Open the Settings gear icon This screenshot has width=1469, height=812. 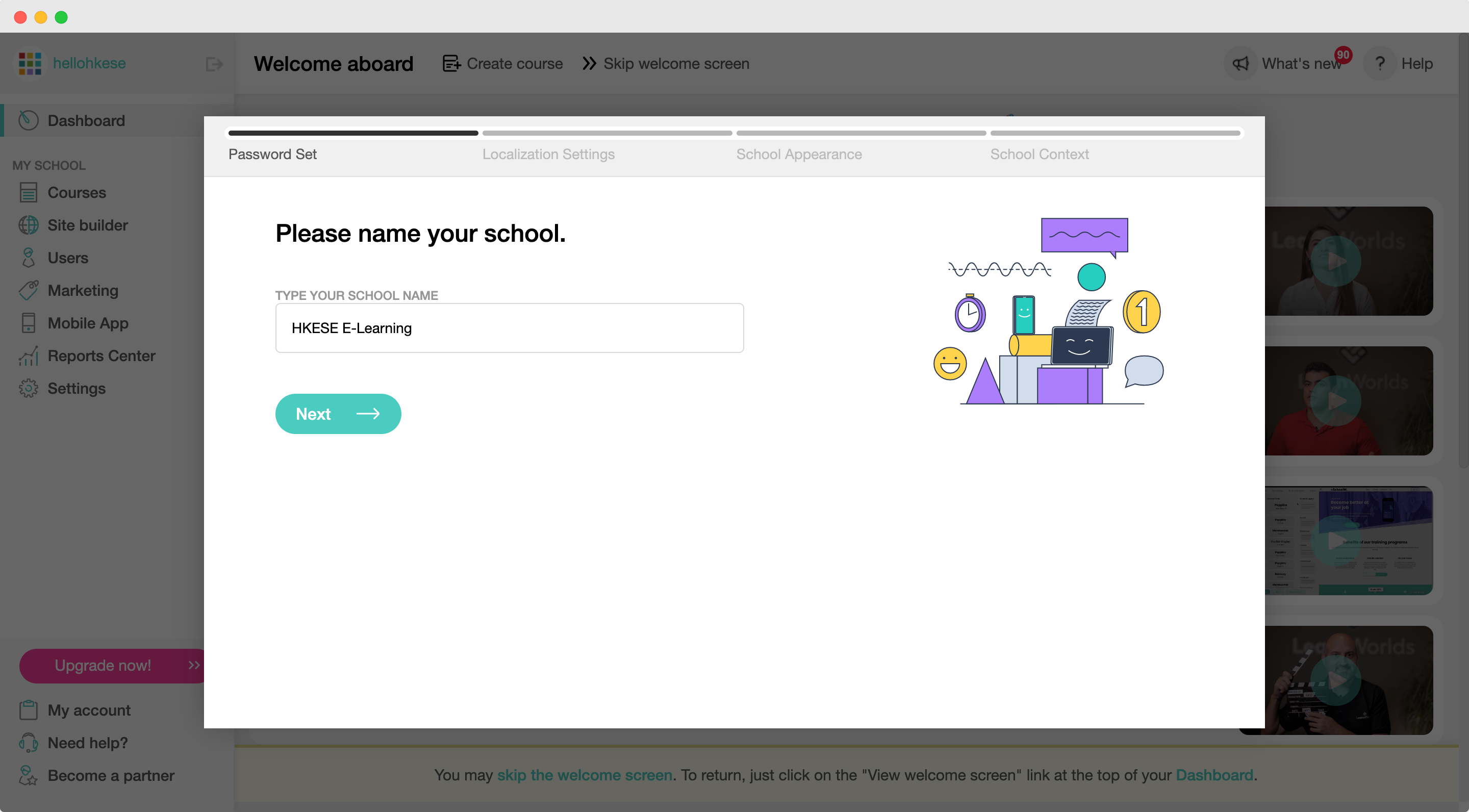tap(28, 388)
